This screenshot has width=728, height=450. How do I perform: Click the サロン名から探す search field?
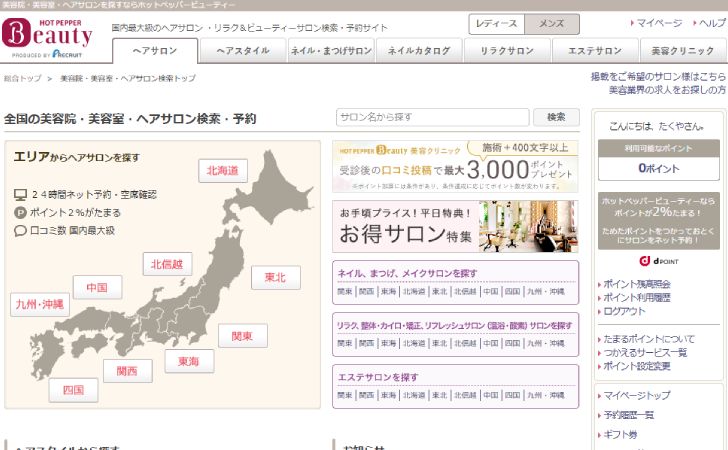pos(432,117)
